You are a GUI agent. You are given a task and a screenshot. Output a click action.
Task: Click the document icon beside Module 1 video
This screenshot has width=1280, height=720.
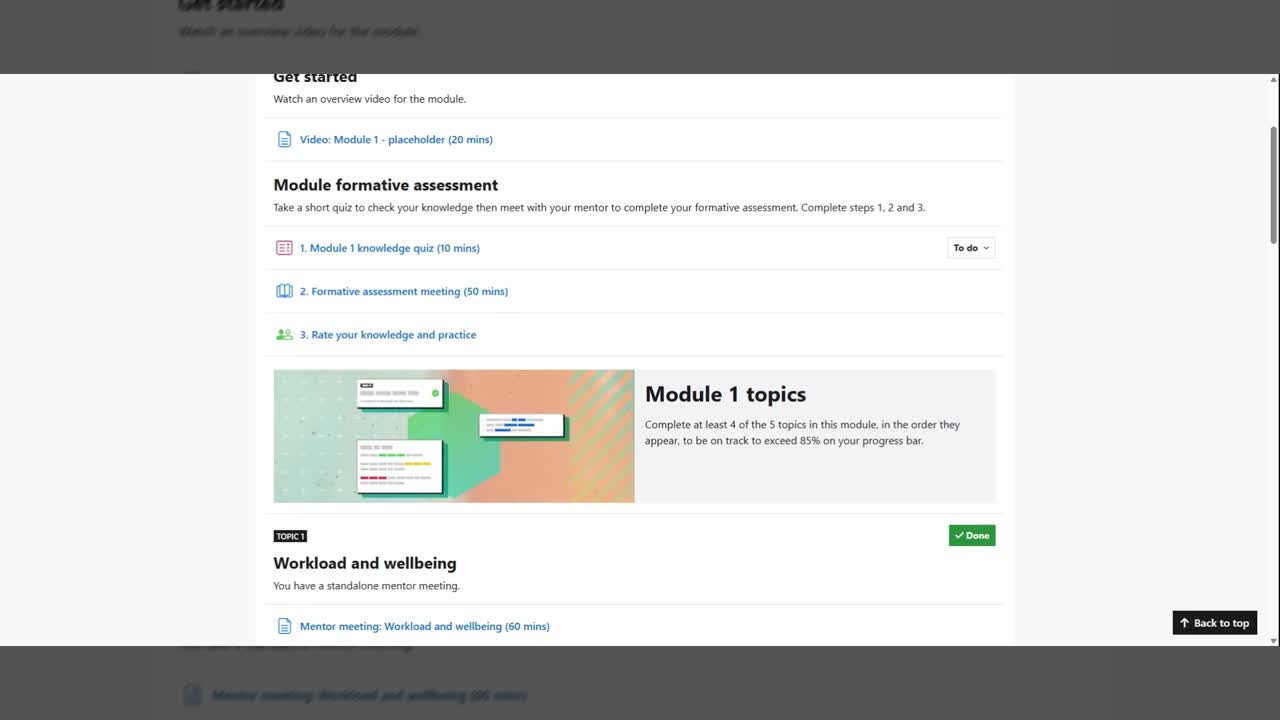tap(284, 140)
